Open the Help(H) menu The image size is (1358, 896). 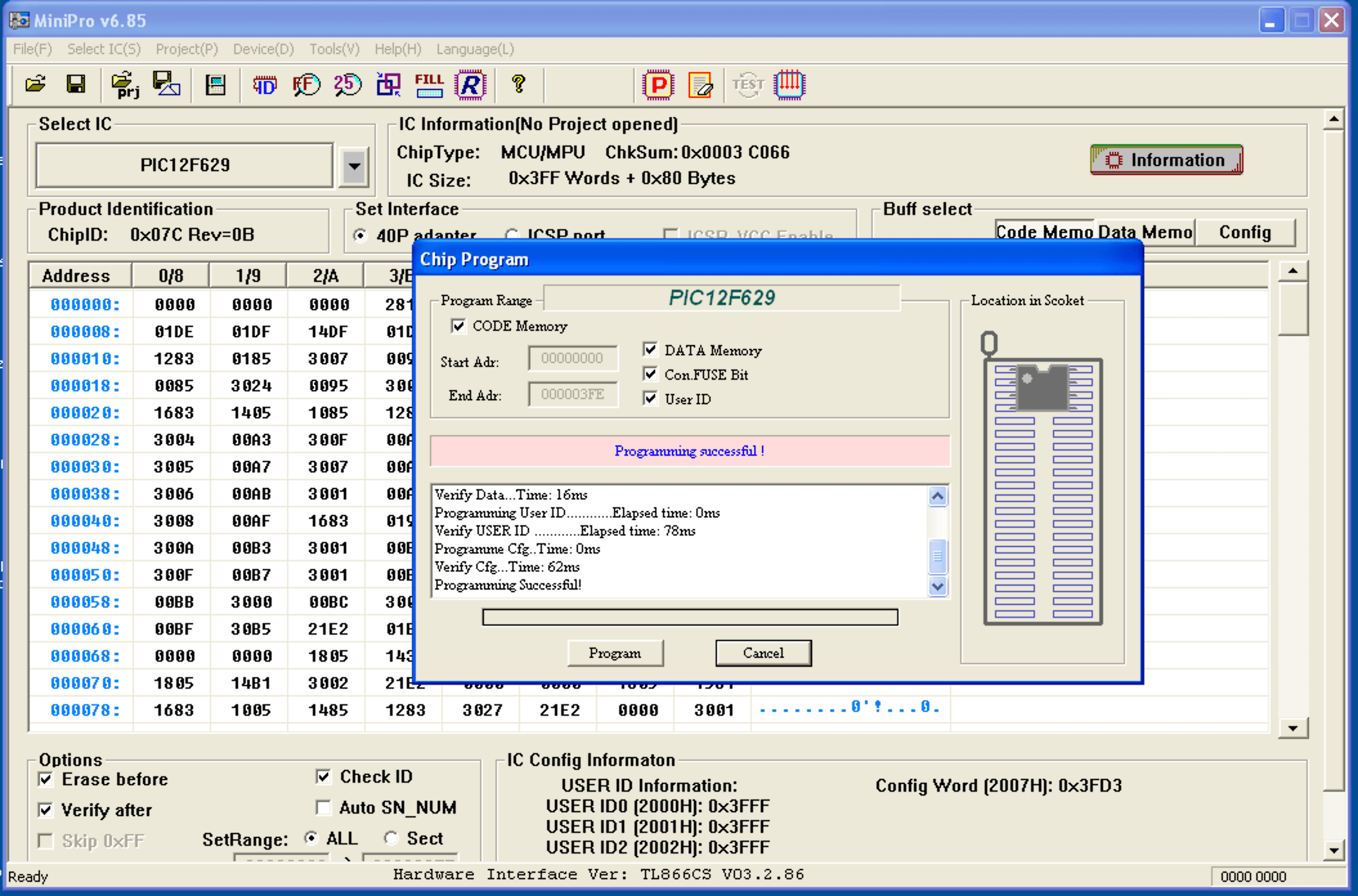398,49
